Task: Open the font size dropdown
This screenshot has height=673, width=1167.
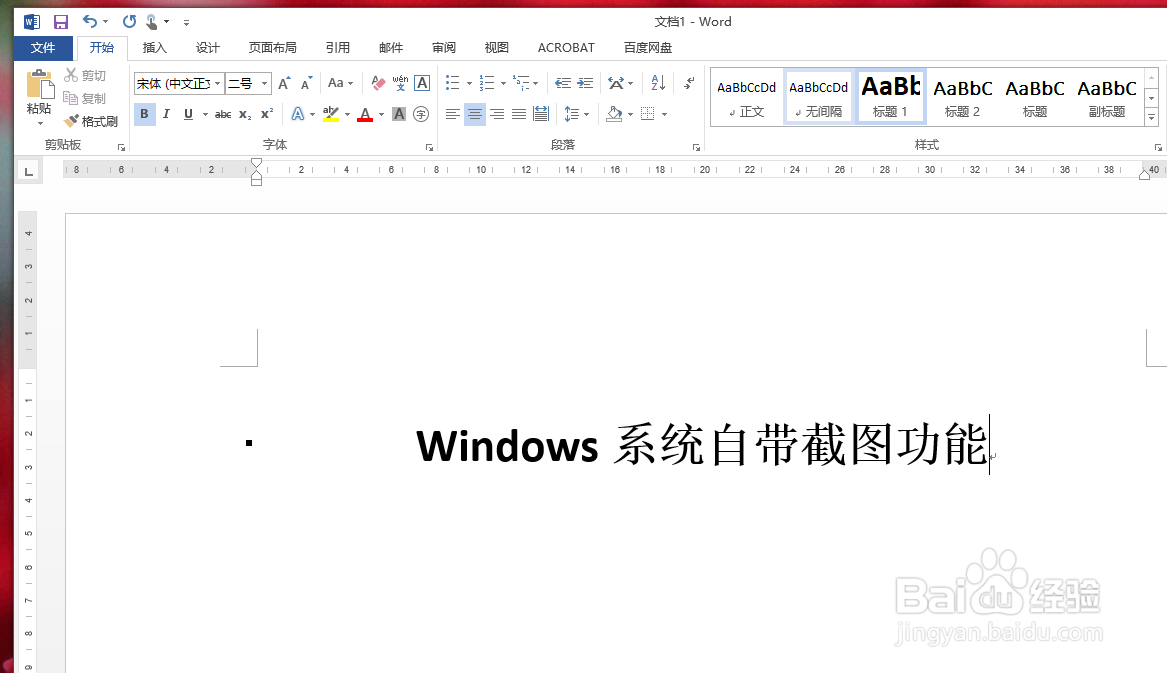Action: [x=264, y=83]
